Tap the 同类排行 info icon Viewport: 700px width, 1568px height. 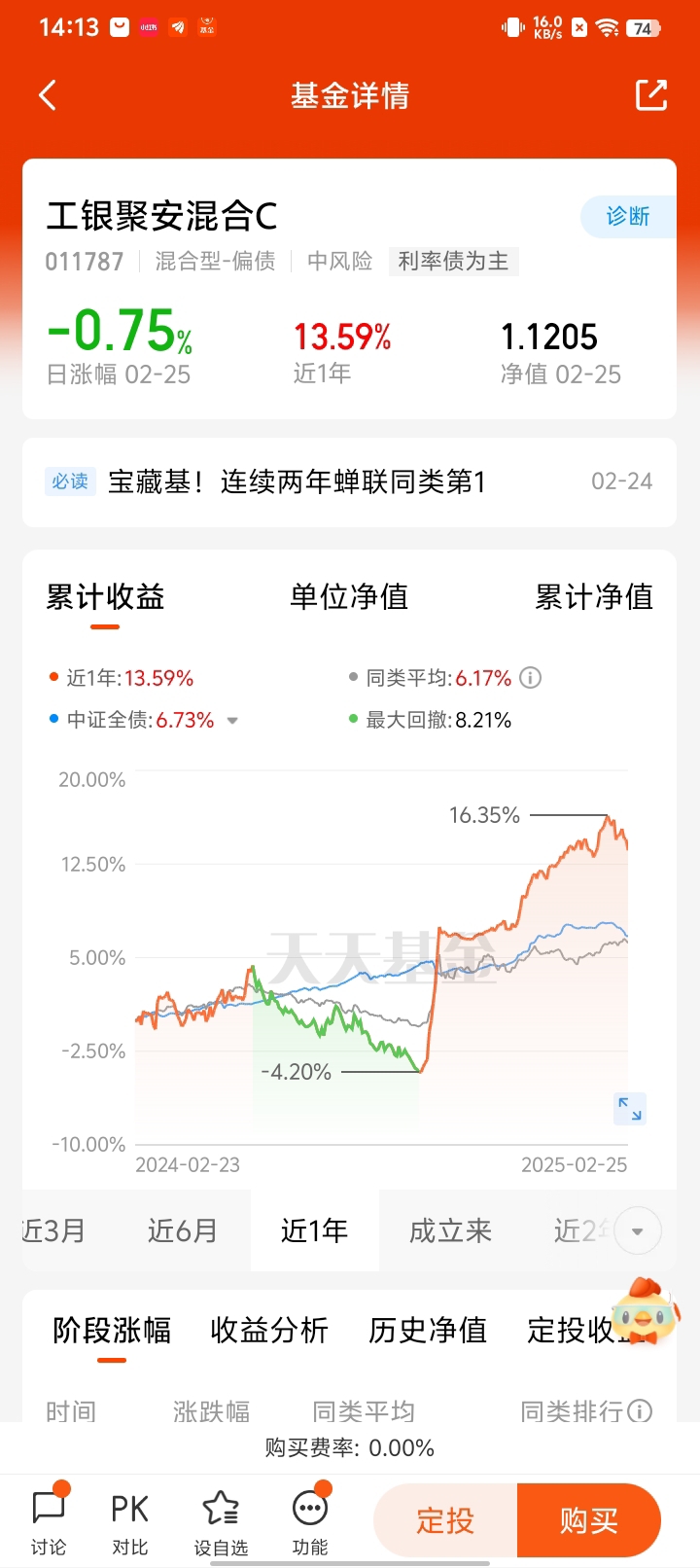pyautogui.click(x=640, y=1410)
